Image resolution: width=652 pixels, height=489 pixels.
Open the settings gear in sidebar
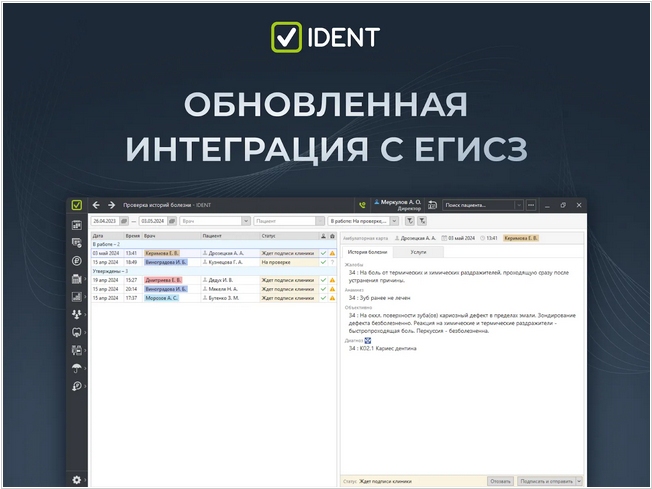click(x=77, y=480)
